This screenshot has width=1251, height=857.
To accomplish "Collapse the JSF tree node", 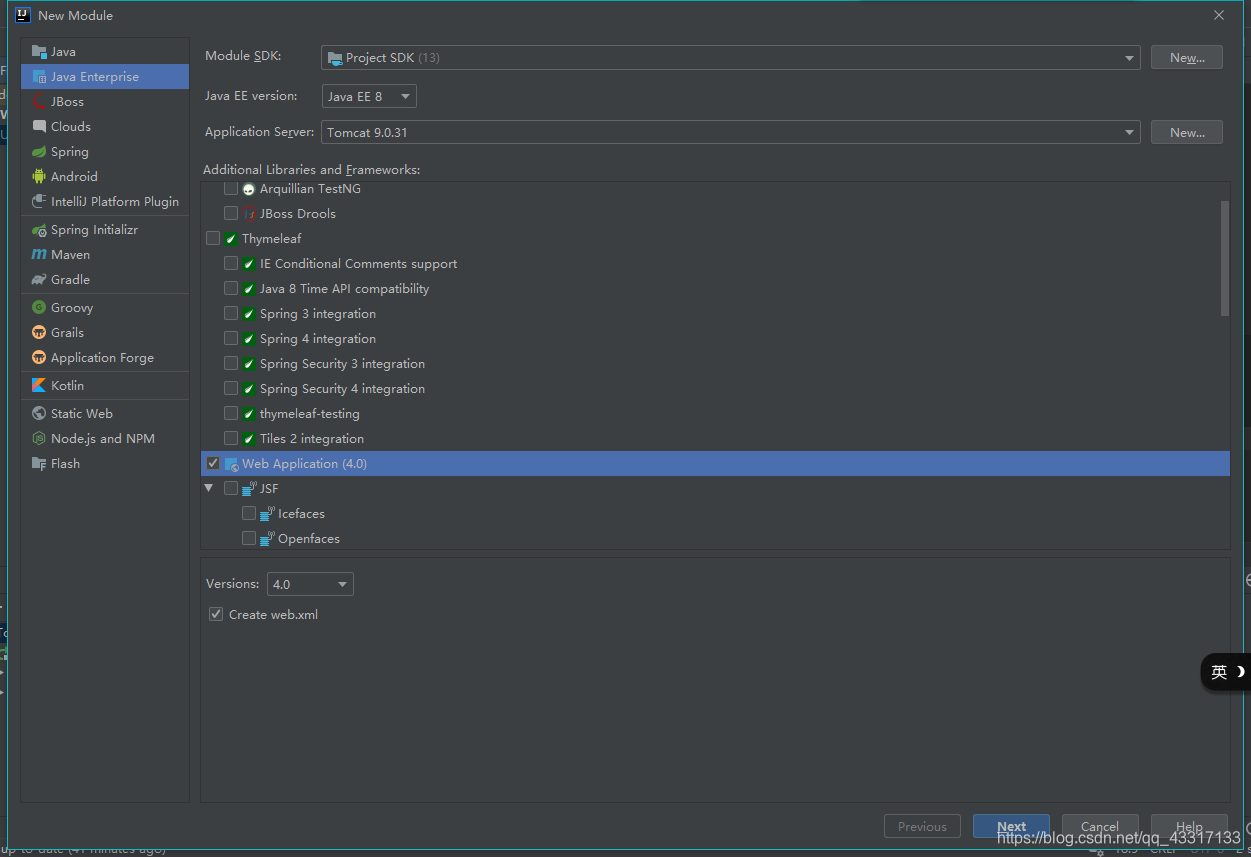I will tap(209, 489).
